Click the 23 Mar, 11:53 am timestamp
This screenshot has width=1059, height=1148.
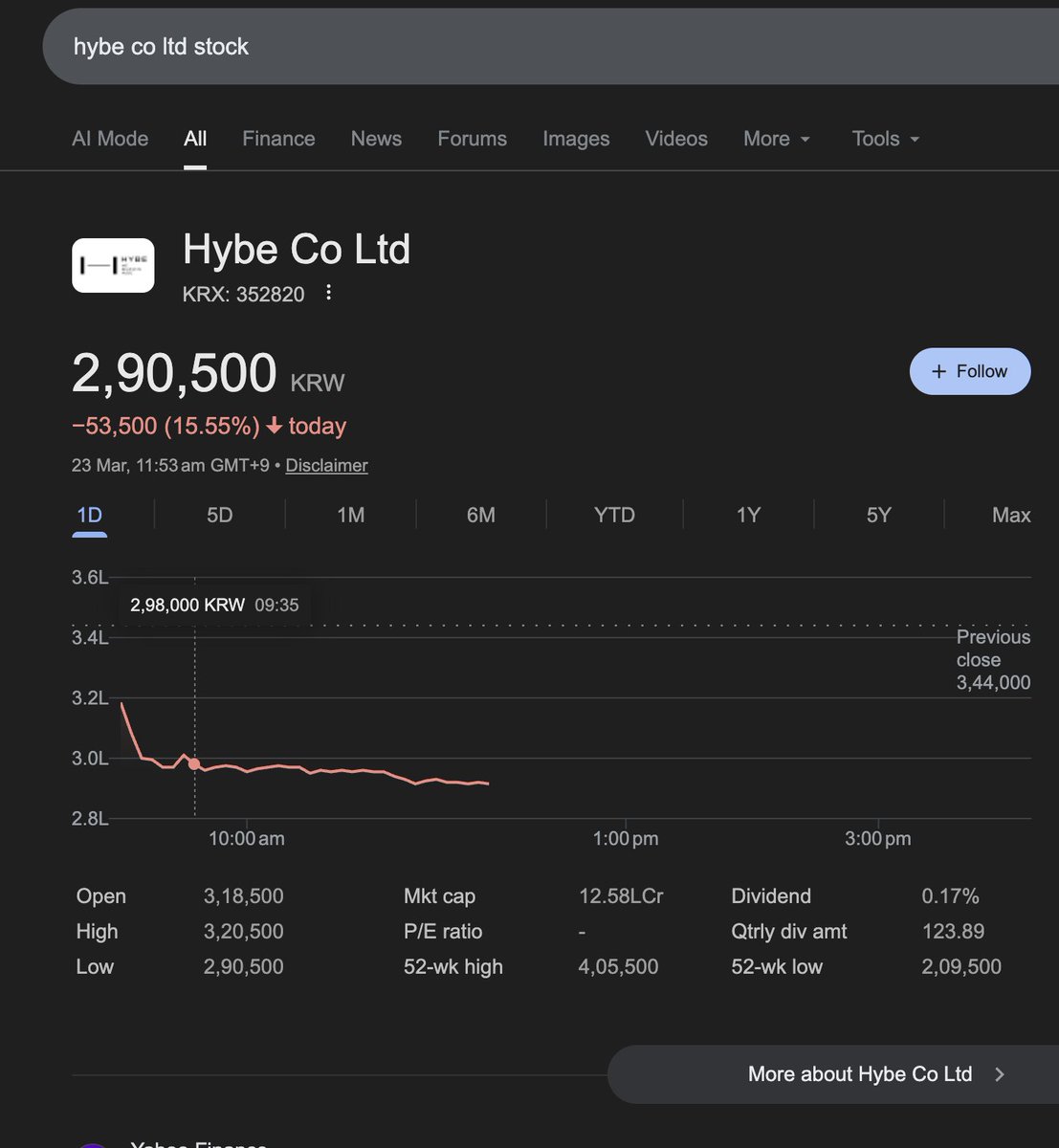(x=172, y=465)
